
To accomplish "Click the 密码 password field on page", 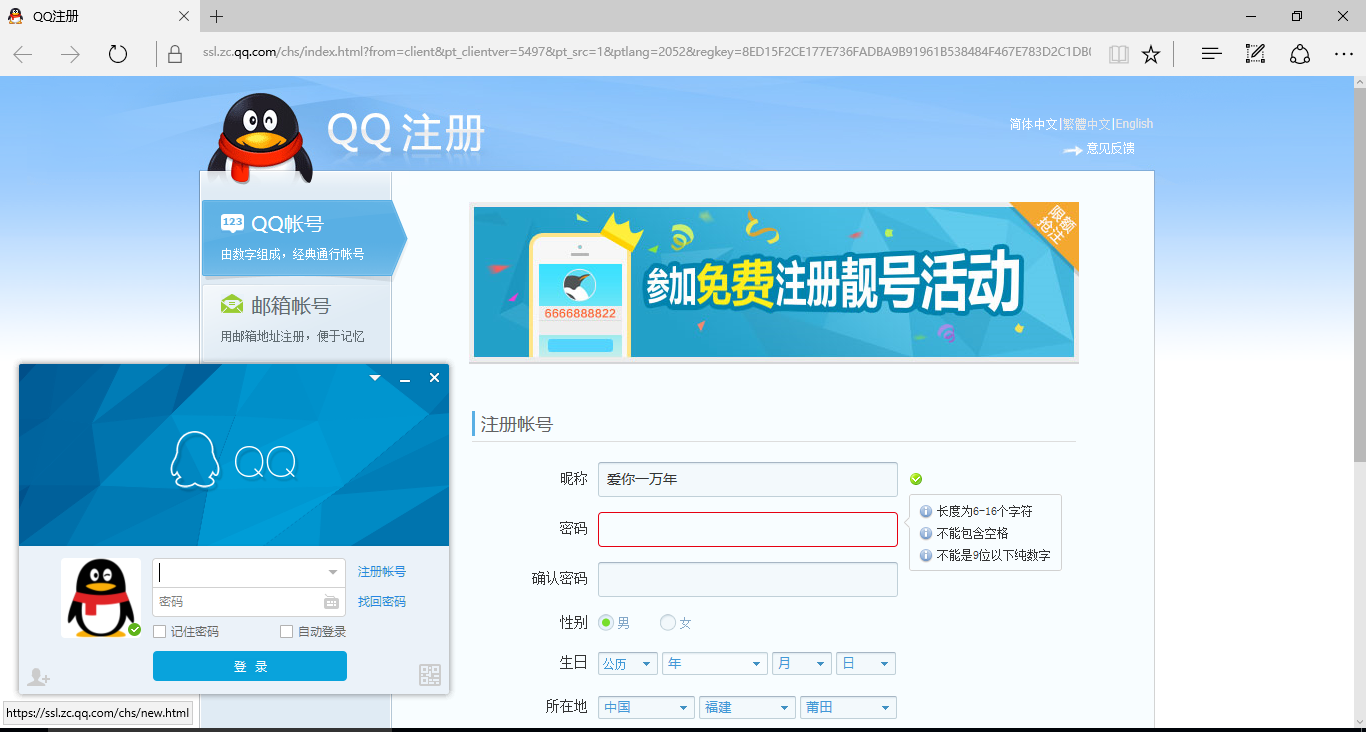I will pos(748,529).
